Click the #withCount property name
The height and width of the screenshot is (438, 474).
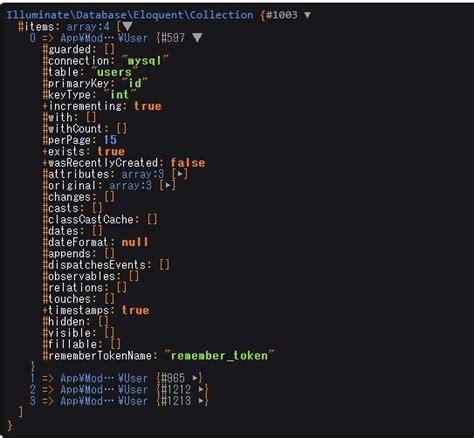(x=73, y=129)
